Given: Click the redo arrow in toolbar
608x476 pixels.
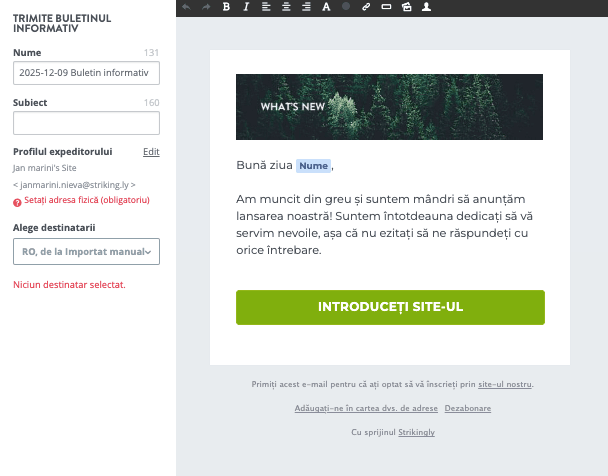Looking at the screenshot, I should (x=206, y=7).
